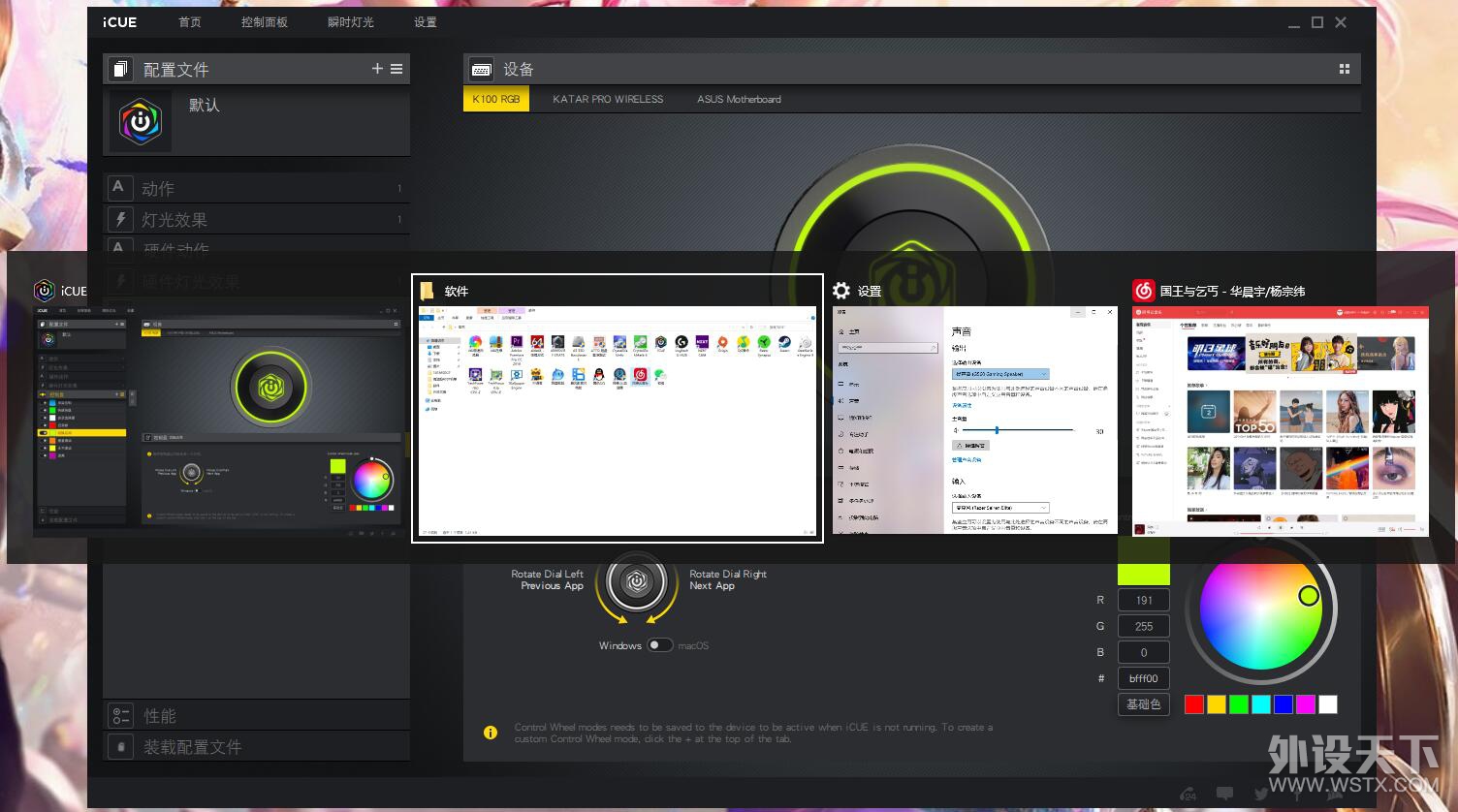Click the 装载配置文件 memory icon
Viewport: 1458px width, 812px height.
[120, 746]
